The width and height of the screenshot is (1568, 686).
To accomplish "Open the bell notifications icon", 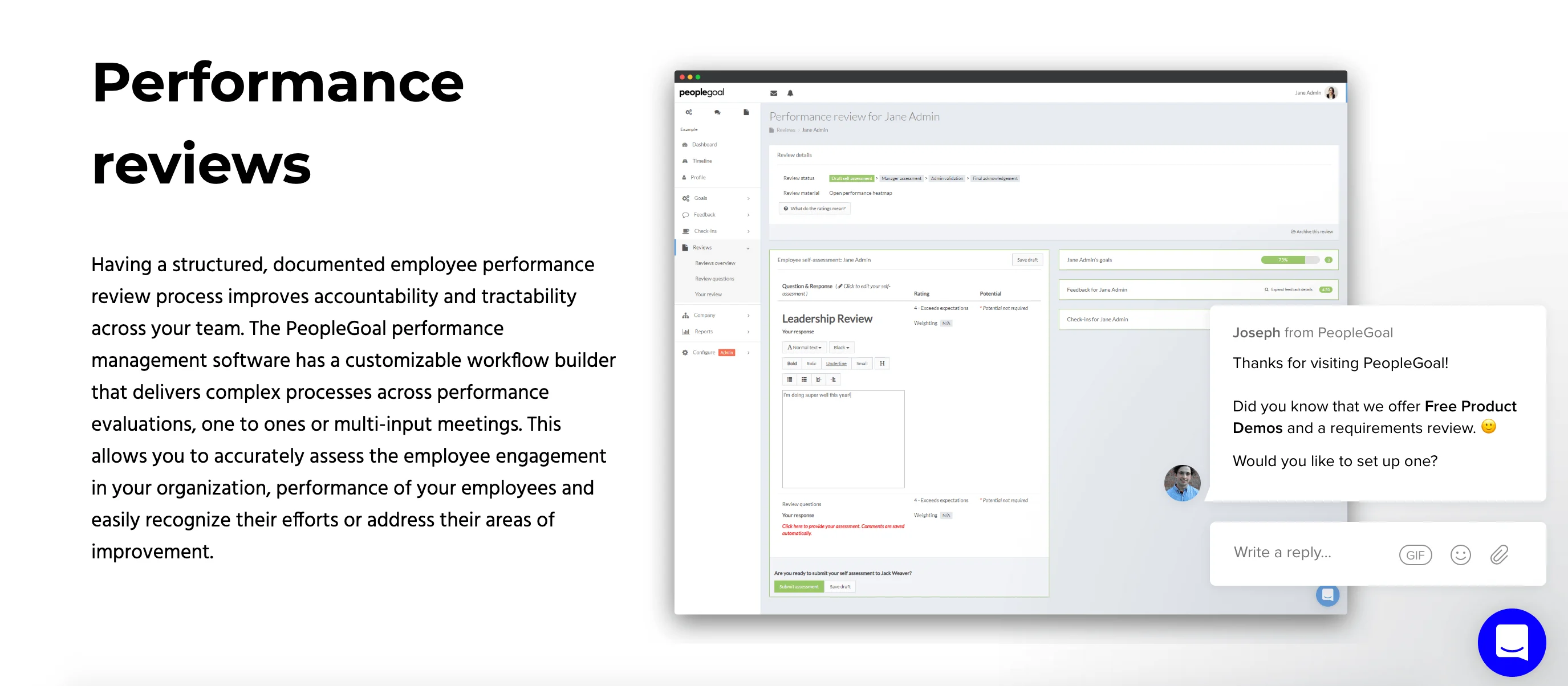I will pos(790,93).
